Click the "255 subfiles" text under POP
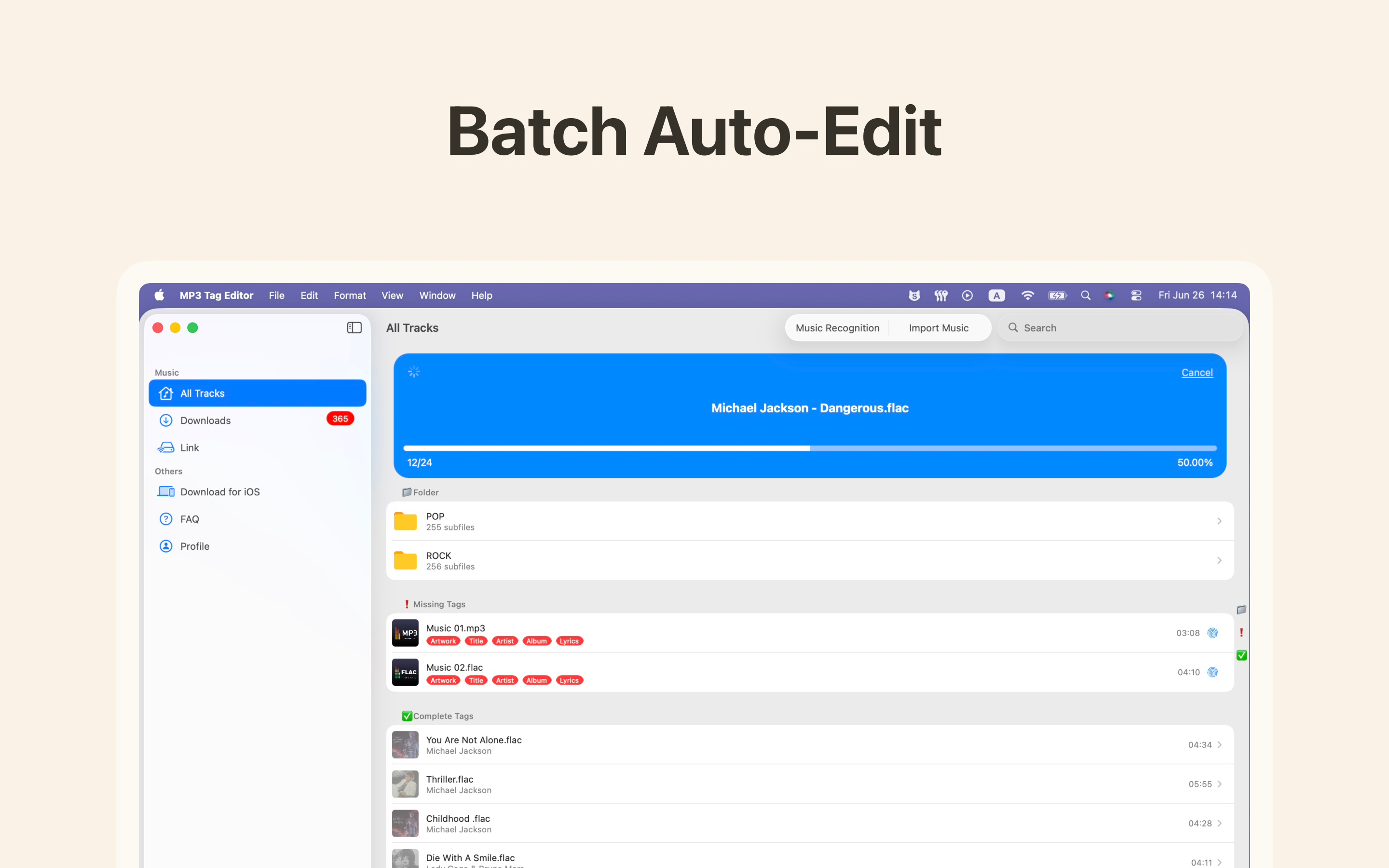The width and height of the screenshot is (1389, 868). coord(450,527)
